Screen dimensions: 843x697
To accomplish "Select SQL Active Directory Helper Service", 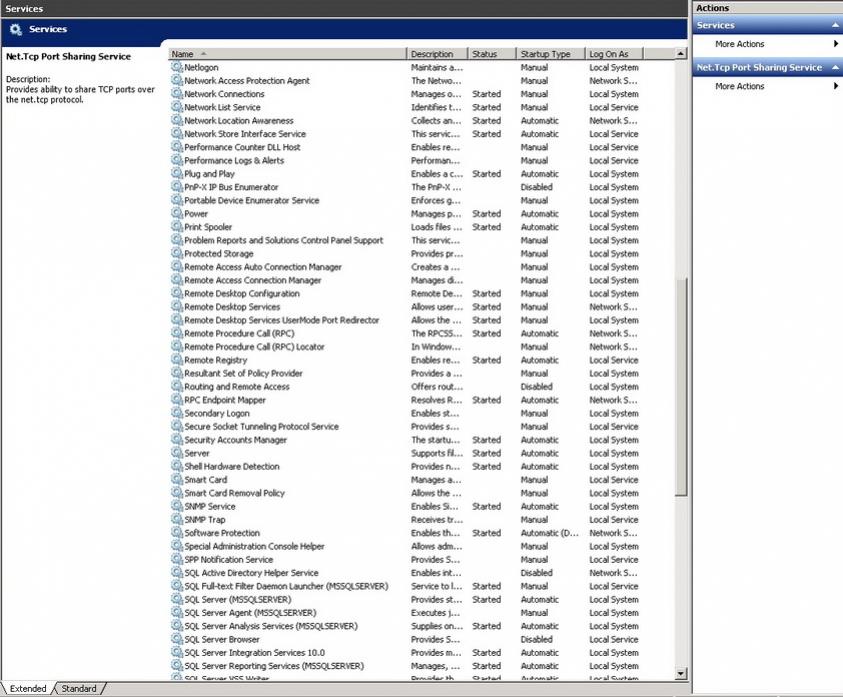I will (404, 573).
